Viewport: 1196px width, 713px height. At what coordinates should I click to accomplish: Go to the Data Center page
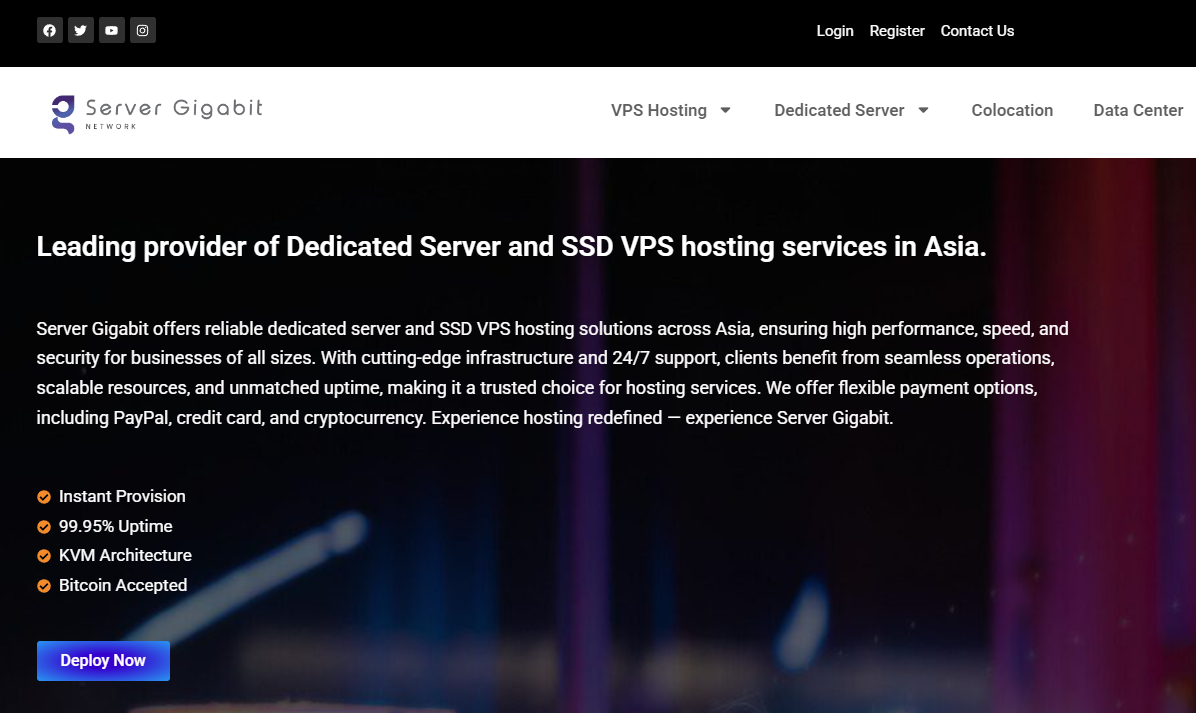(1138, 110)
